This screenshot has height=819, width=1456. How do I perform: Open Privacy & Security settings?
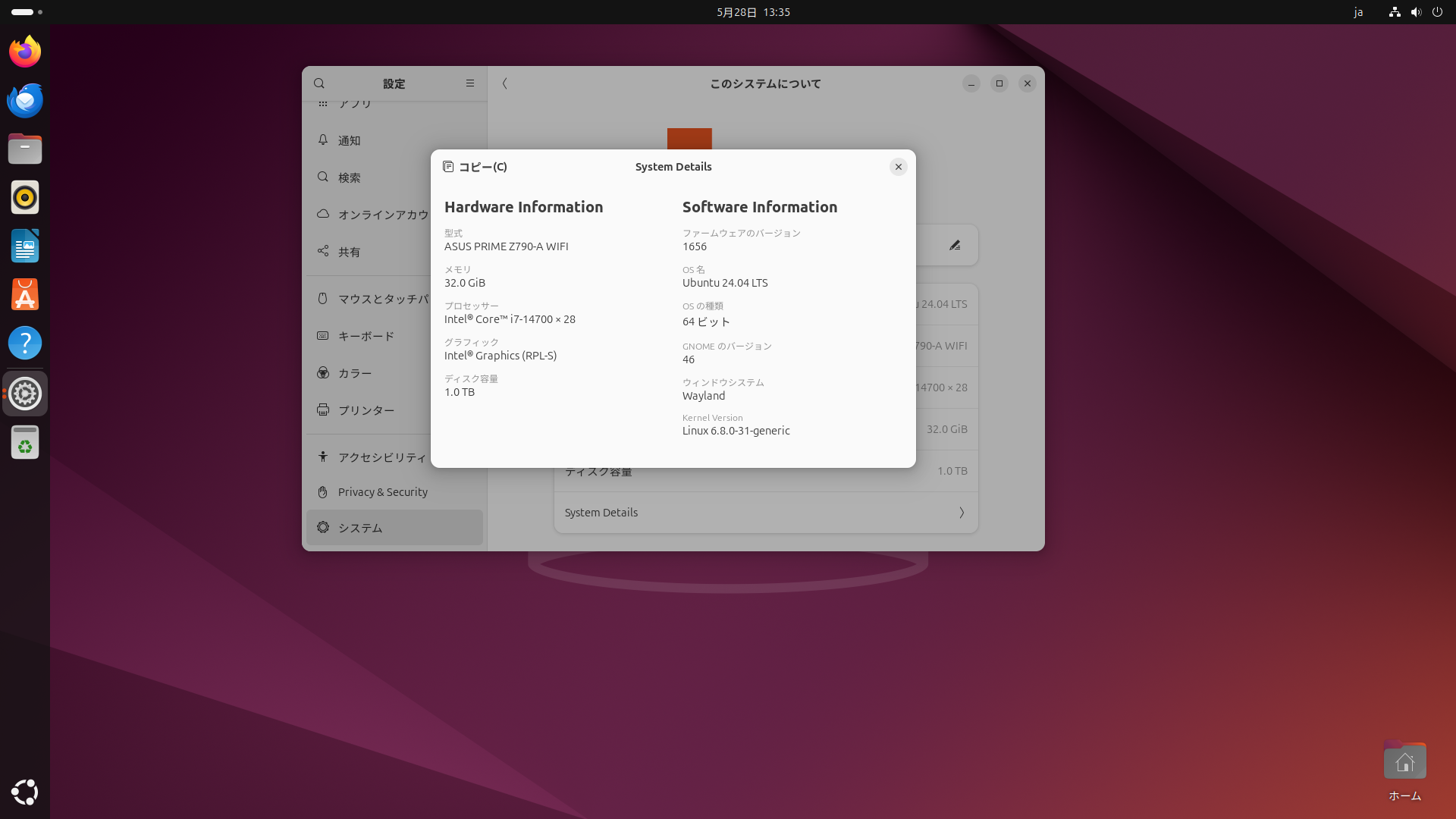(382, 492)
